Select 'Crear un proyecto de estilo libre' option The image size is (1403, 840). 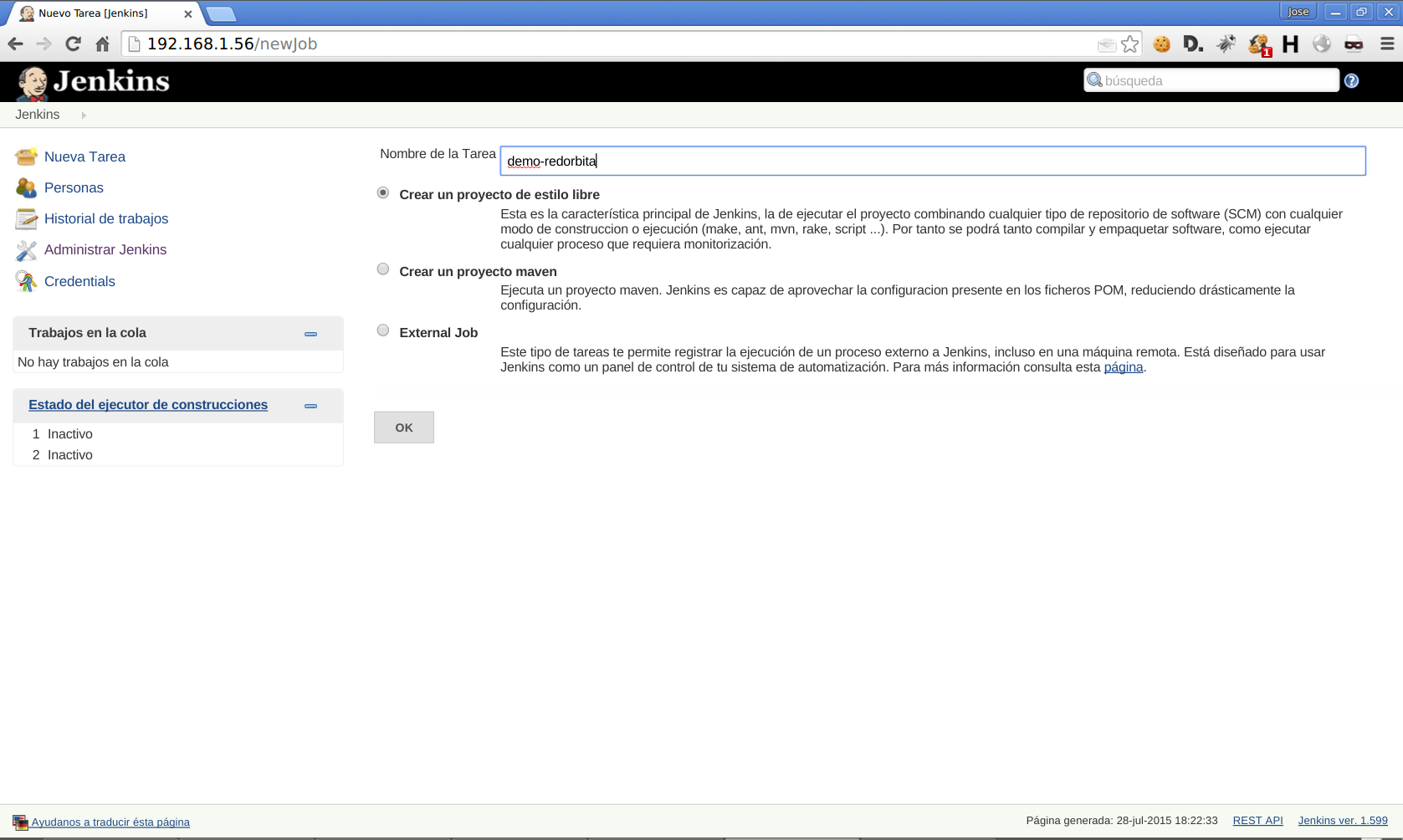(383, 193)
